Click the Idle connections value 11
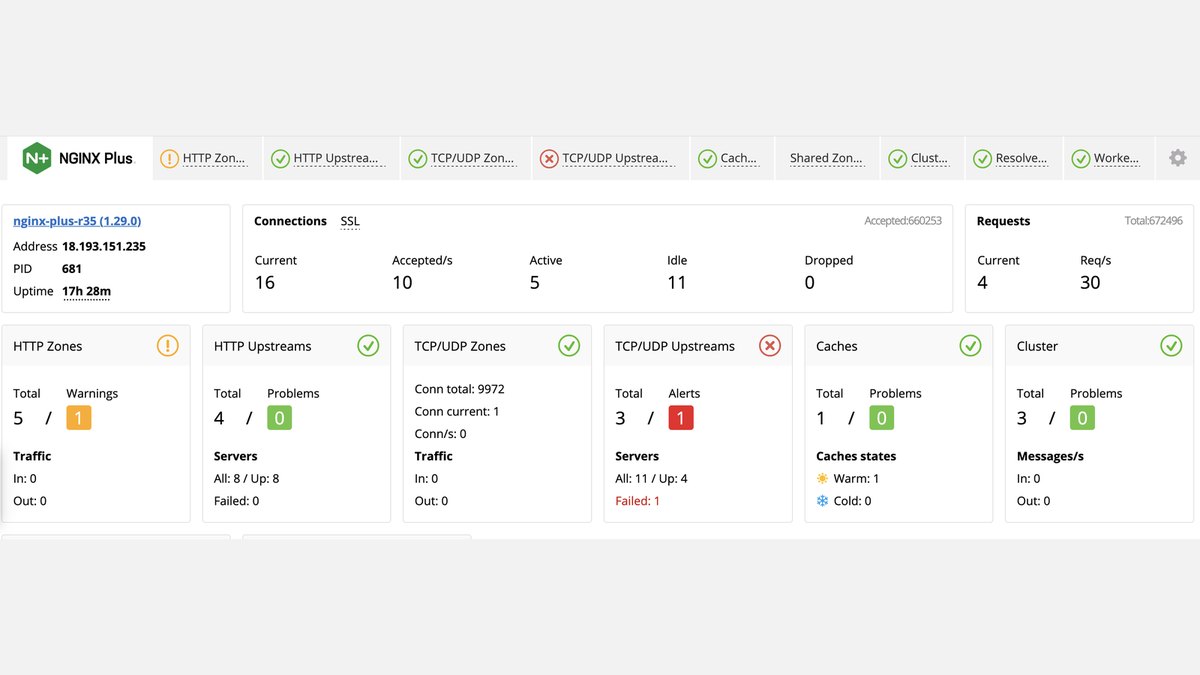 click(677, 282)
